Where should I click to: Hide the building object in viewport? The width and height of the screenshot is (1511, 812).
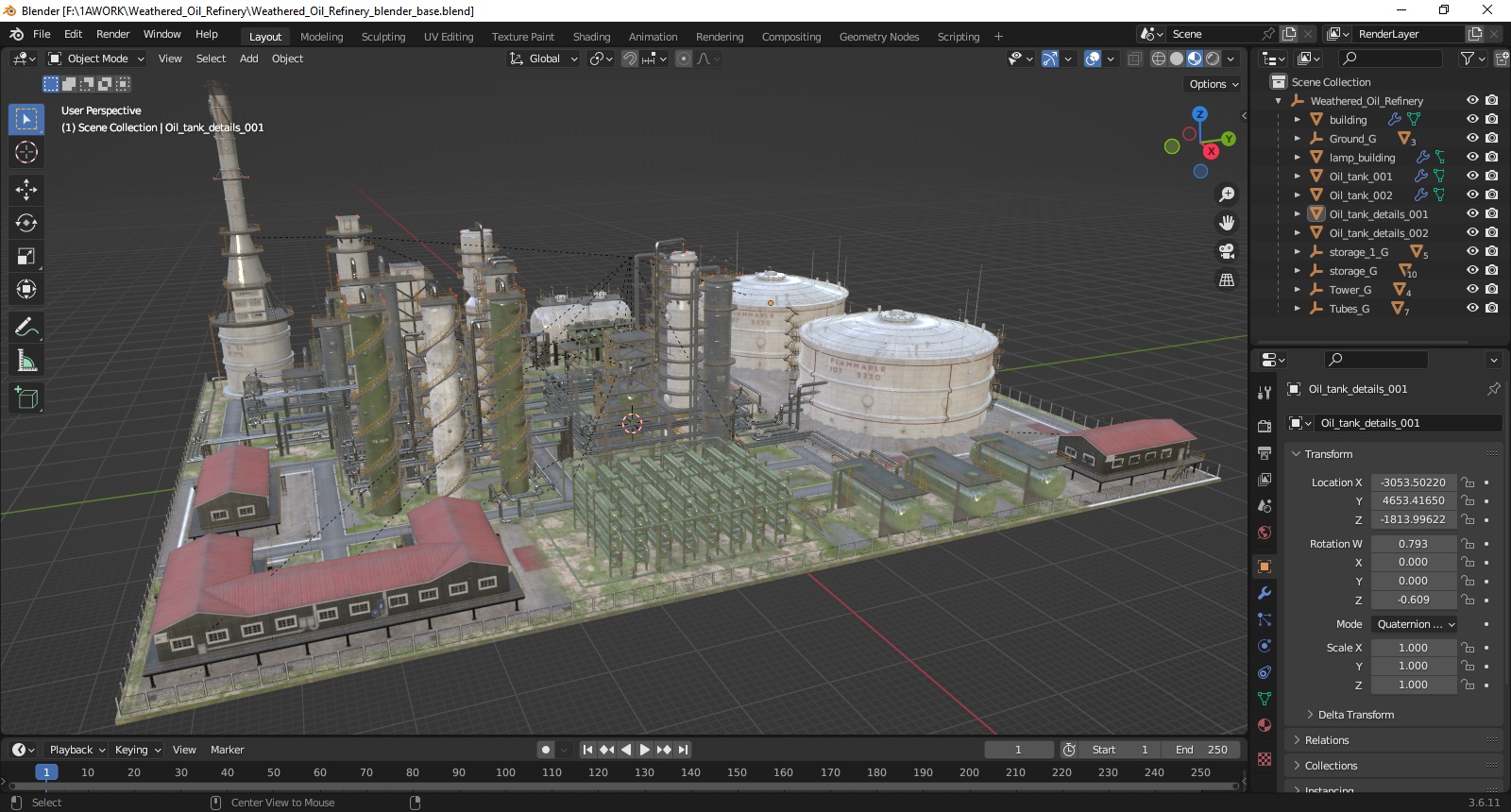pos(1472,119)
